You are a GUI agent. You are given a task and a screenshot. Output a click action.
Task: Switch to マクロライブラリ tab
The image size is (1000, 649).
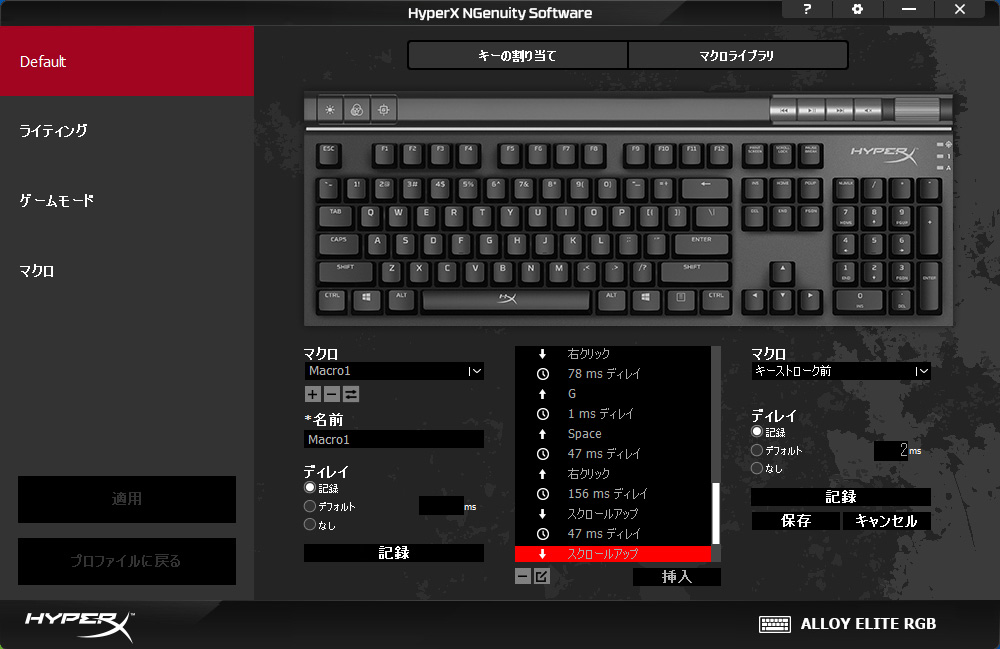pos(738,55)
